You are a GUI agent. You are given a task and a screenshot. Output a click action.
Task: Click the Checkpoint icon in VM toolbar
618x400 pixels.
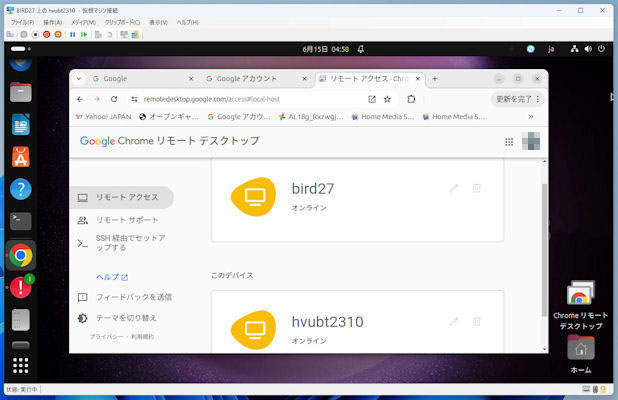[98, 35]
